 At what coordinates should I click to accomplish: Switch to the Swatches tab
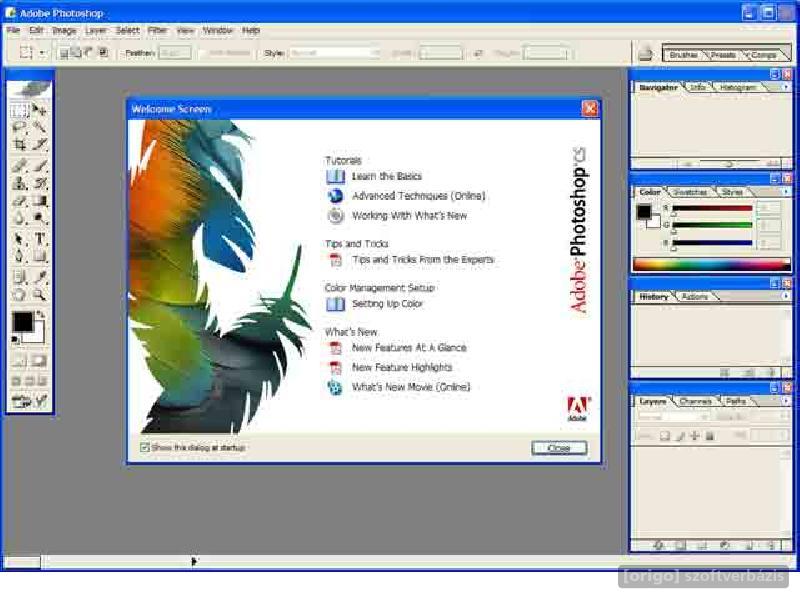pos(689,192)
